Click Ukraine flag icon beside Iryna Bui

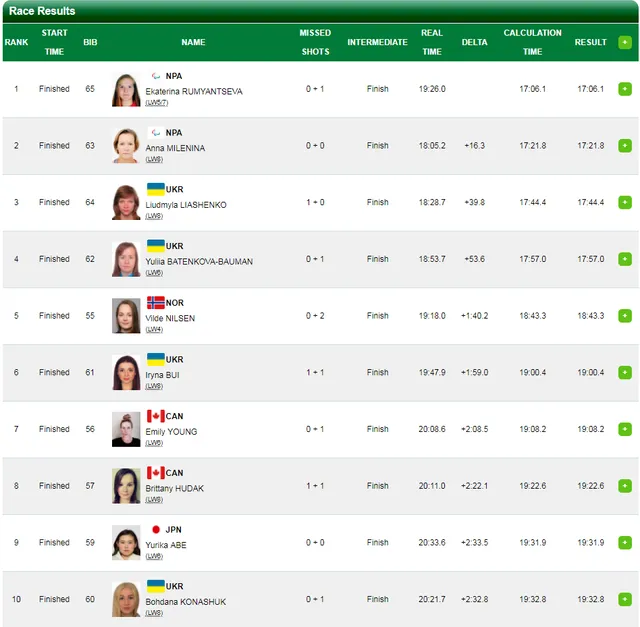click(x=155, y=359)
